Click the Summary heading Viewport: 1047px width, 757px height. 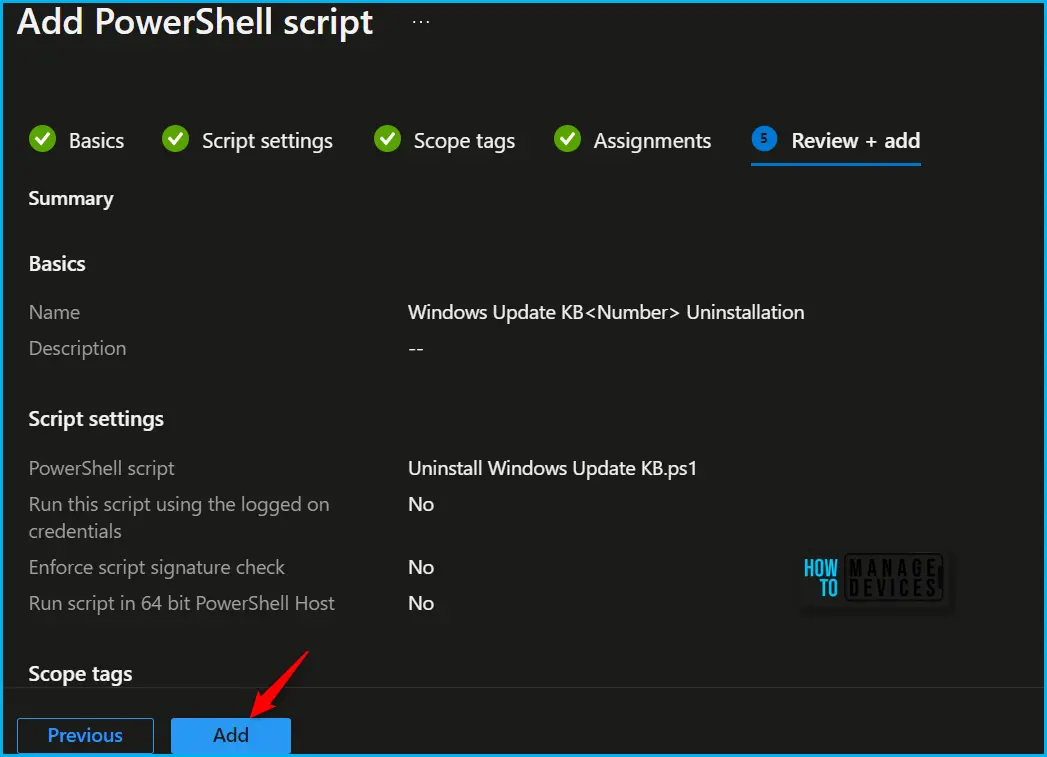71,199
